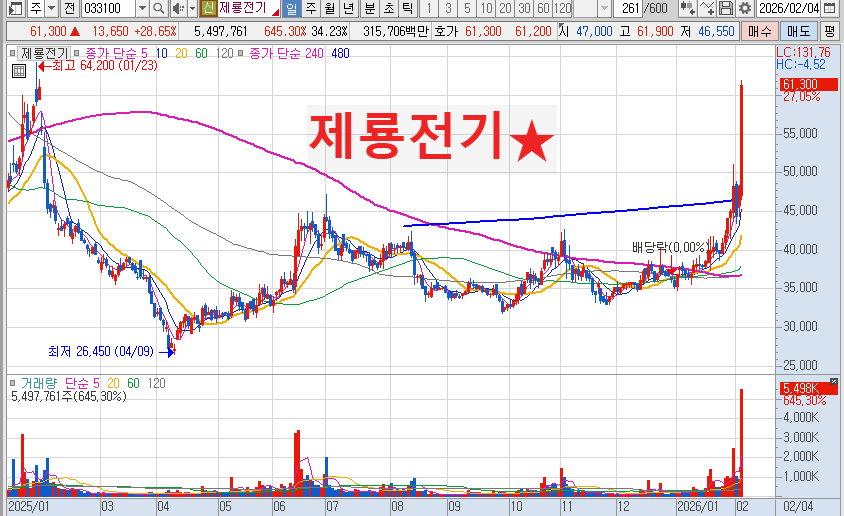Image resolution: width=844 pixels, height=516 pixels.
Task: Save chart with the floppy disk icon
Action: 726,8
